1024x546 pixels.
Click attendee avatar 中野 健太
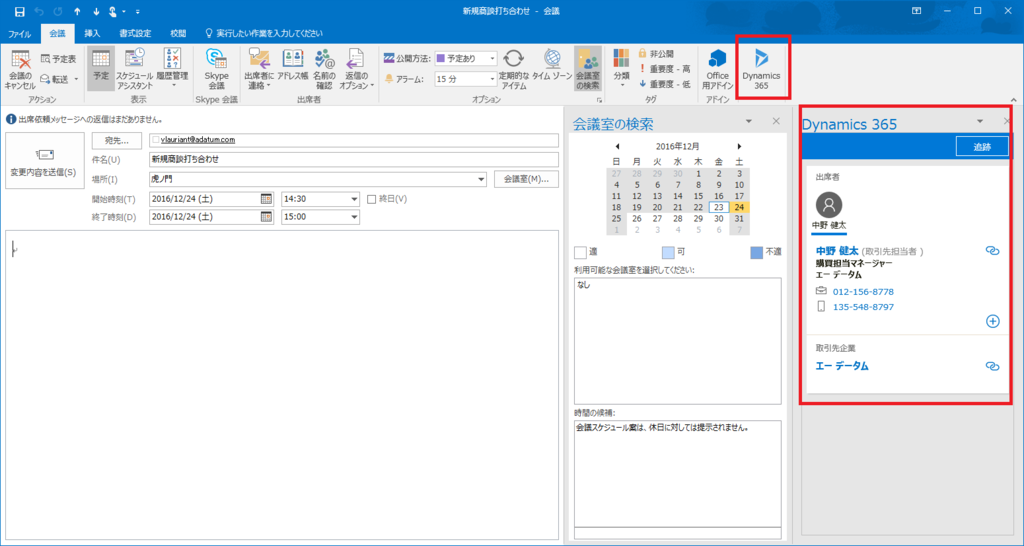tap(829, 205)
